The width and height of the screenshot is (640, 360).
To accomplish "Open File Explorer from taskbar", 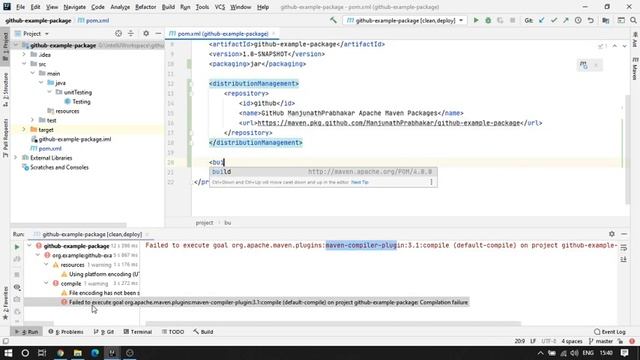I will [78, 353].
